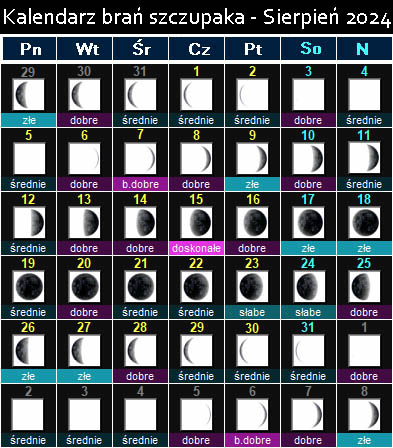
Task: Click the yellow date number 21
Action: click(x=140, y=263)
